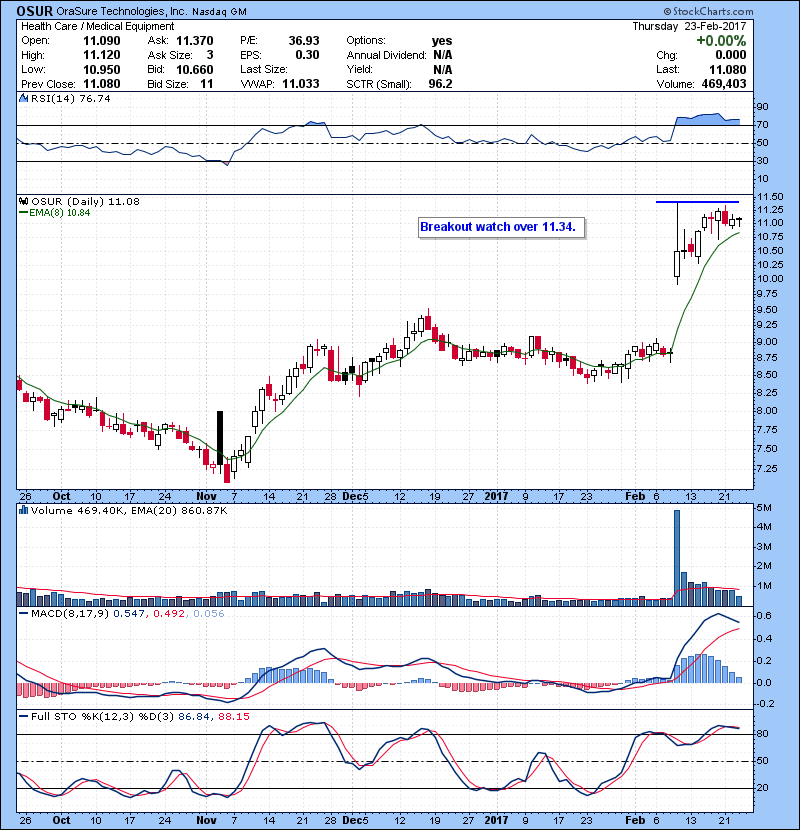Viewport: 800px width, 830px height.
Task: Click the RSI(14) 76.74 panel label
Action: 70,98
